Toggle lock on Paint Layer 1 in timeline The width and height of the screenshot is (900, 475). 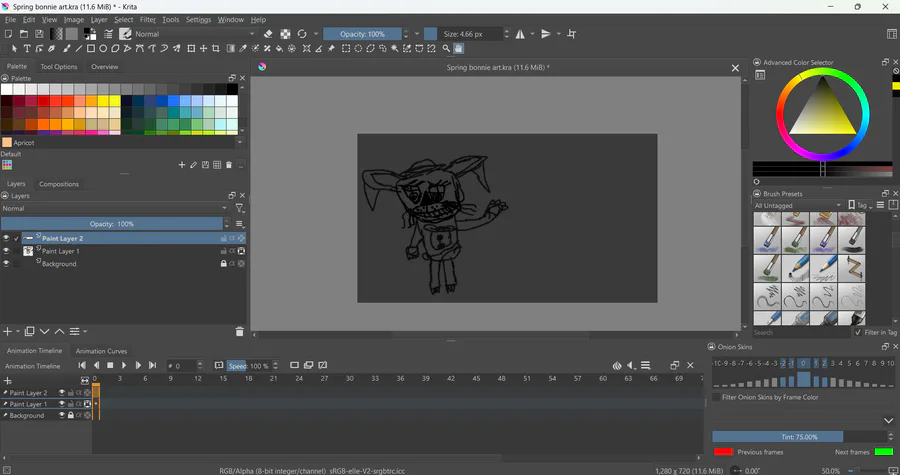point(71,404)
